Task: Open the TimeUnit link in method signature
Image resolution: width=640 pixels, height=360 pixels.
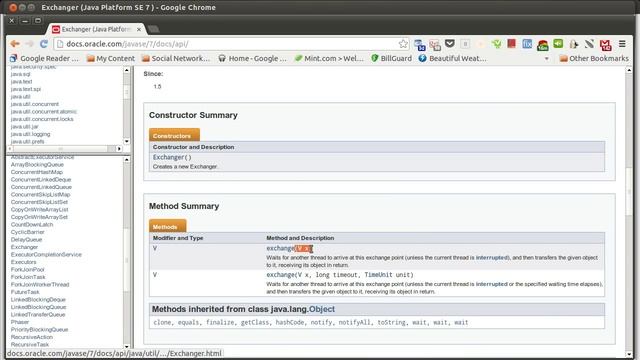Action: 378,275
